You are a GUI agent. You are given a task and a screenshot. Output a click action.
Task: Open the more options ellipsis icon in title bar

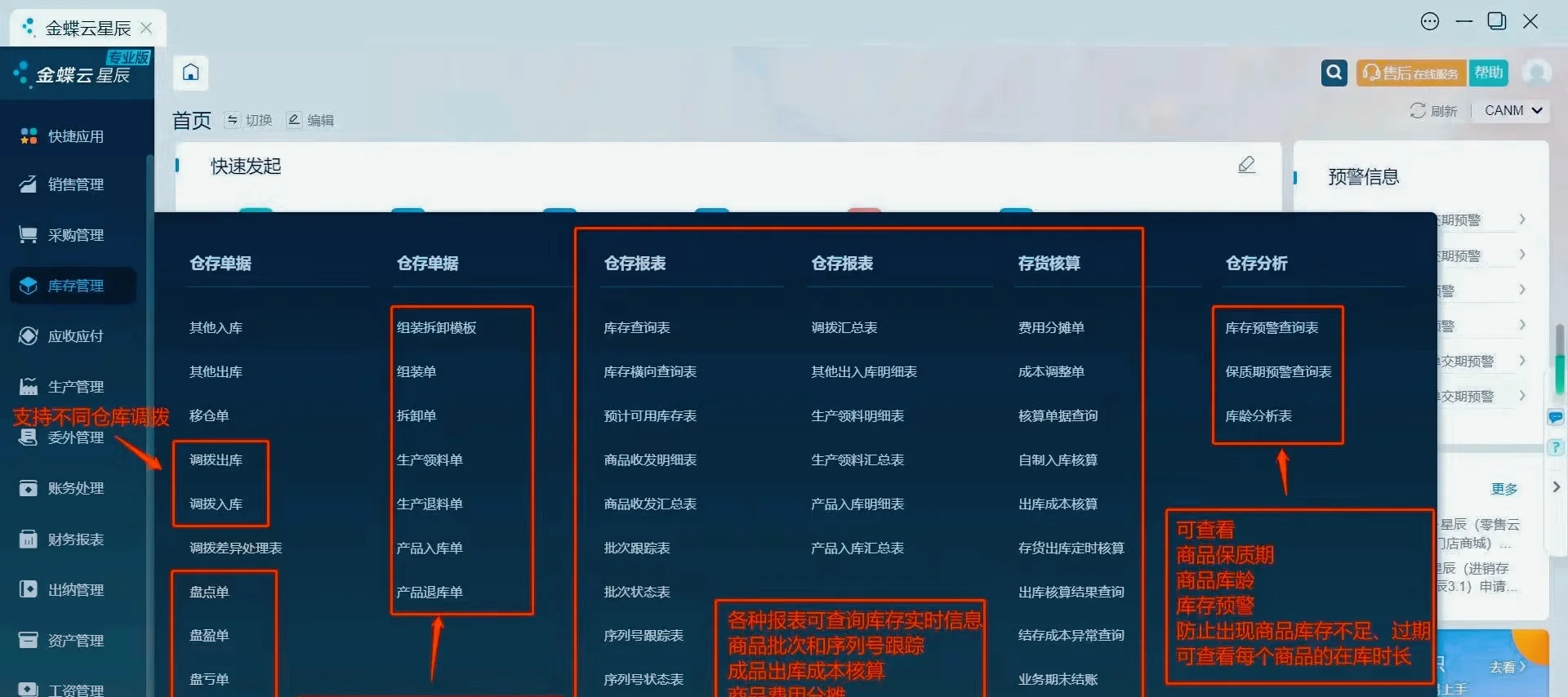point(1430,21)
